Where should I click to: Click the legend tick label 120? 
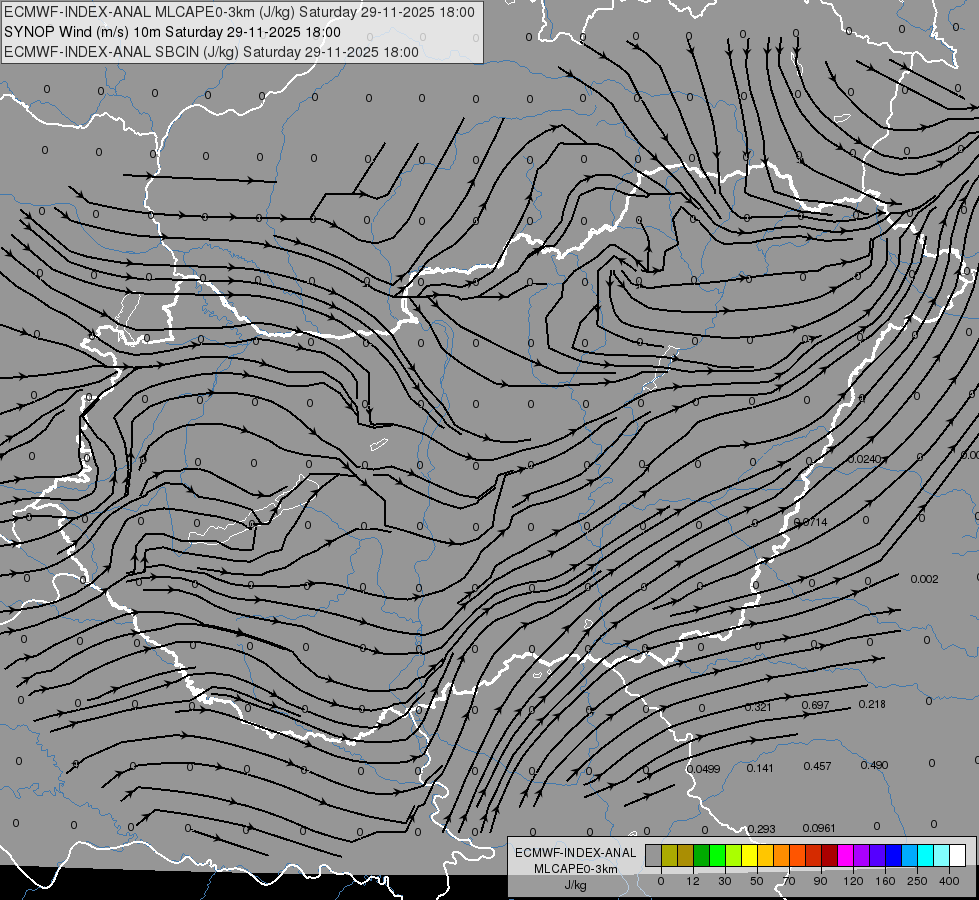point(854,881)
